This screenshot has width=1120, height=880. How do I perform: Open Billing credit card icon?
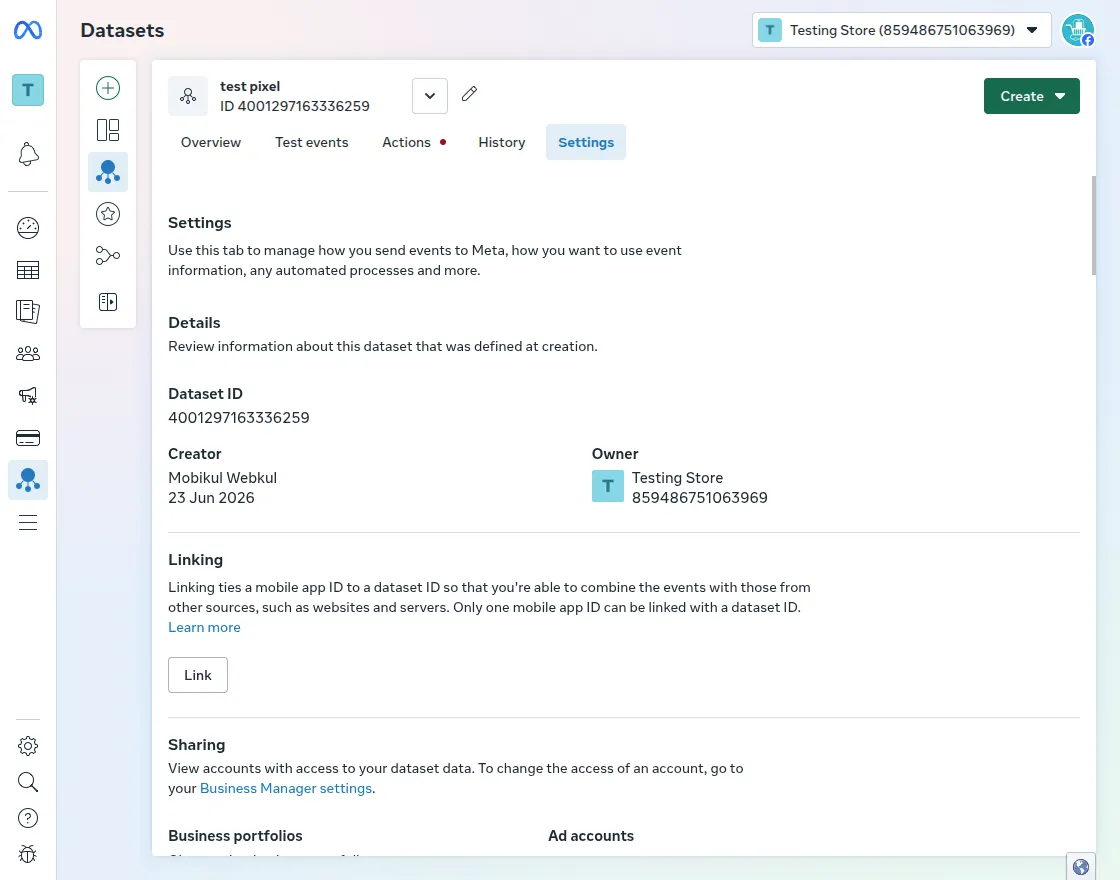[x=28, y=438]
